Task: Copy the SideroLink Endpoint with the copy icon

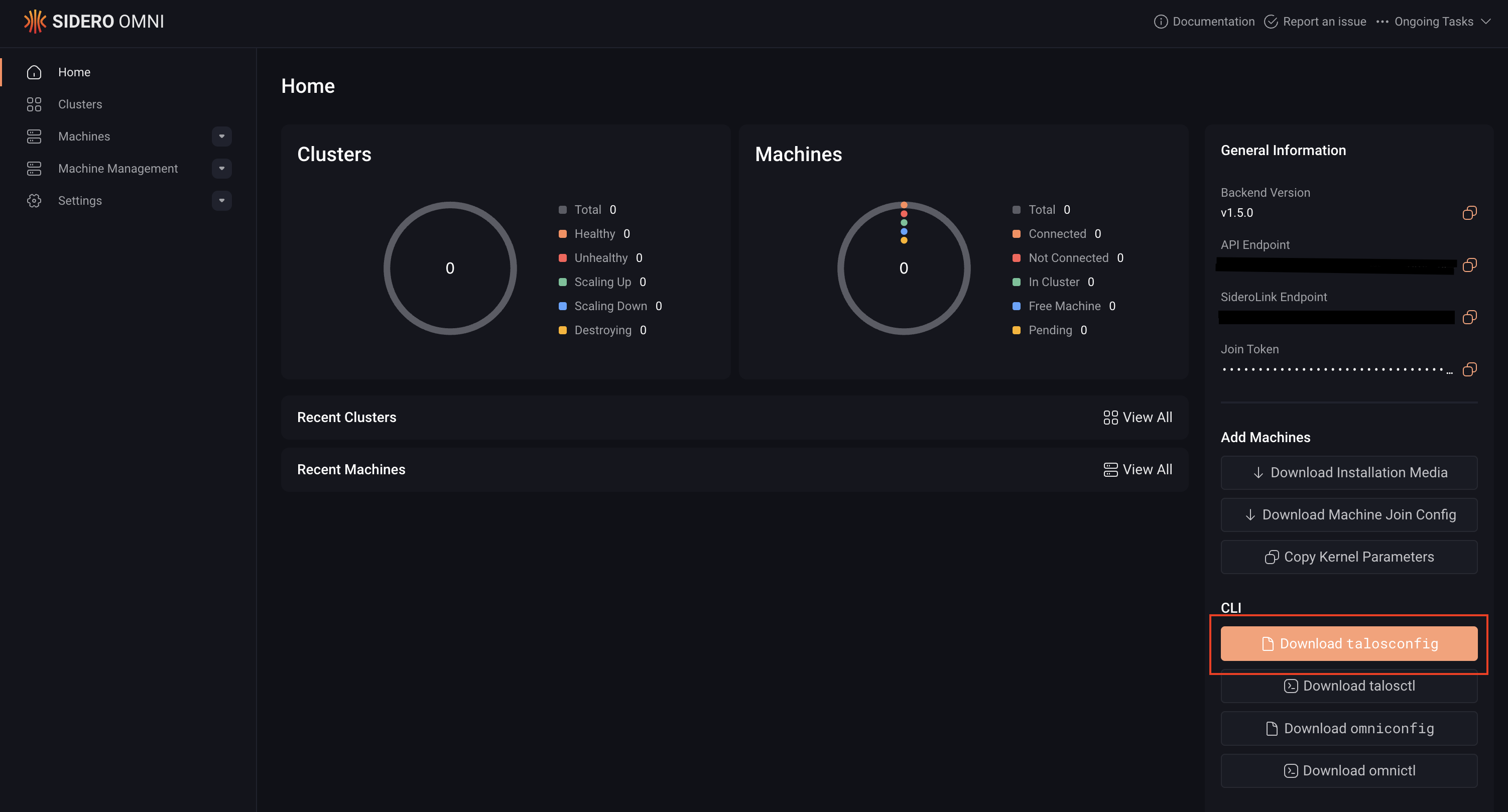Action: [x=1469, y=317]
